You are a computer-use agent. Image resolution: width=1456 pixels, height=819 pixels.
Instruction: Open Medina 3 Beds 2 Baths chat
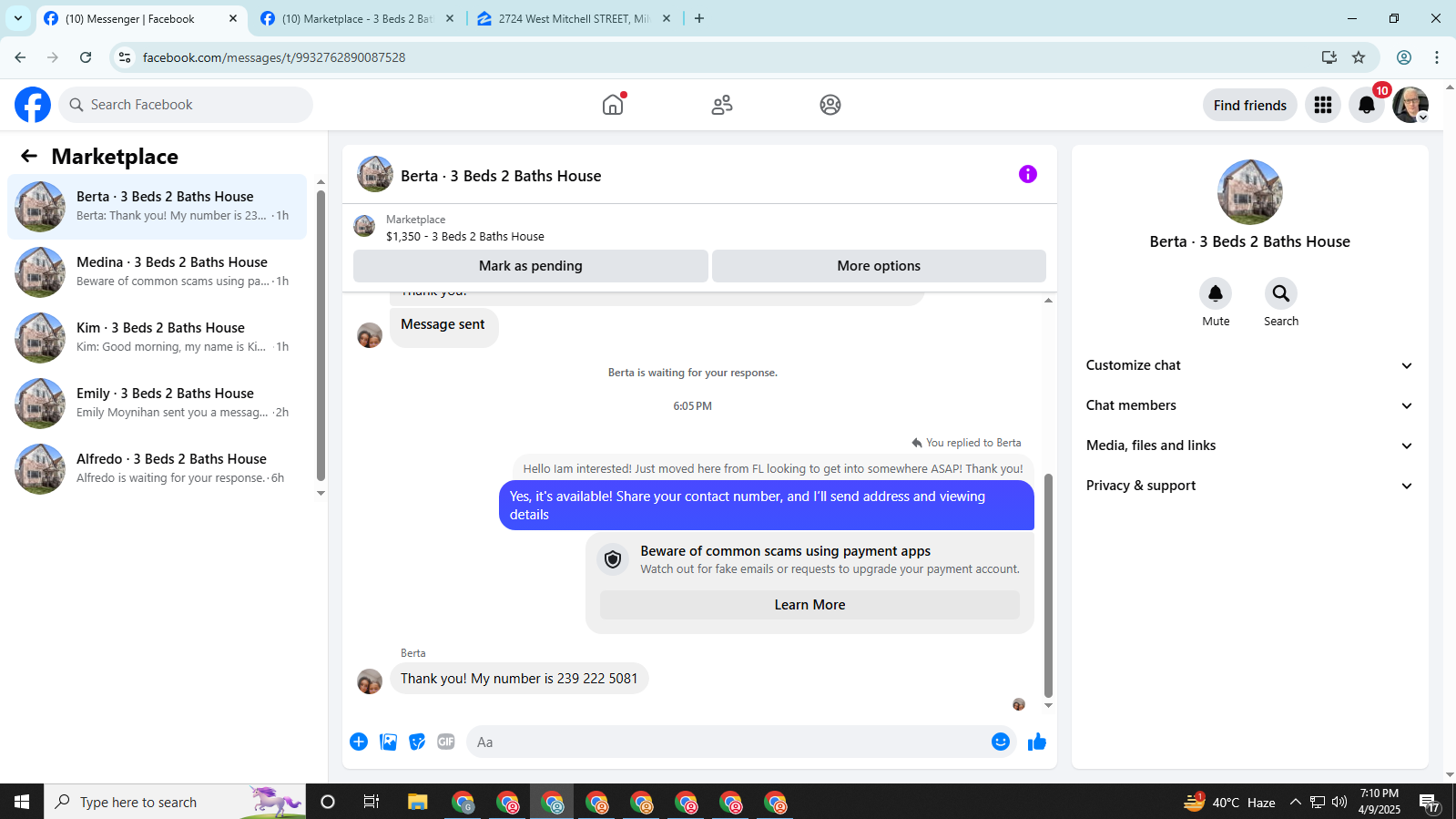pyautogui.click(x=157, y=272)
